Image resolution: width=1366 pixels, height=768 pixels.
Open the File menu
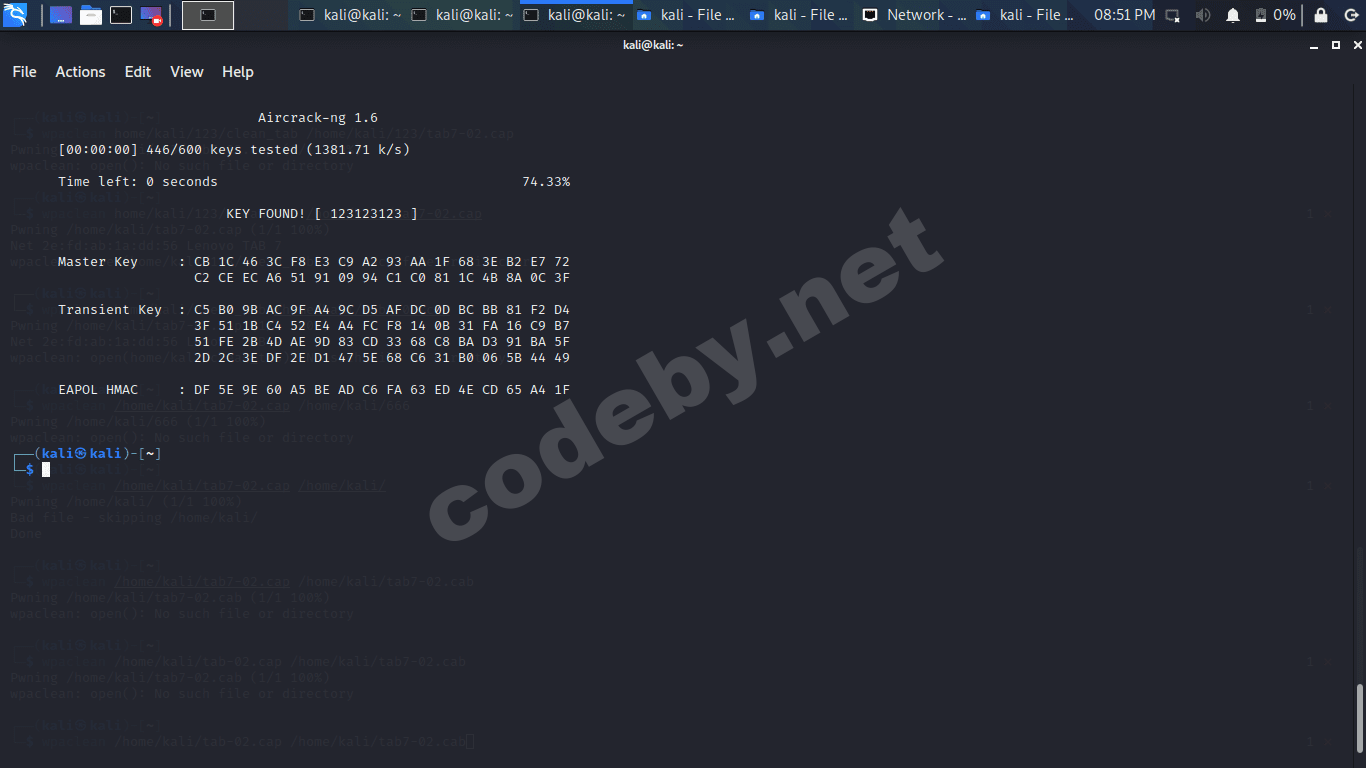click(24, 71)
